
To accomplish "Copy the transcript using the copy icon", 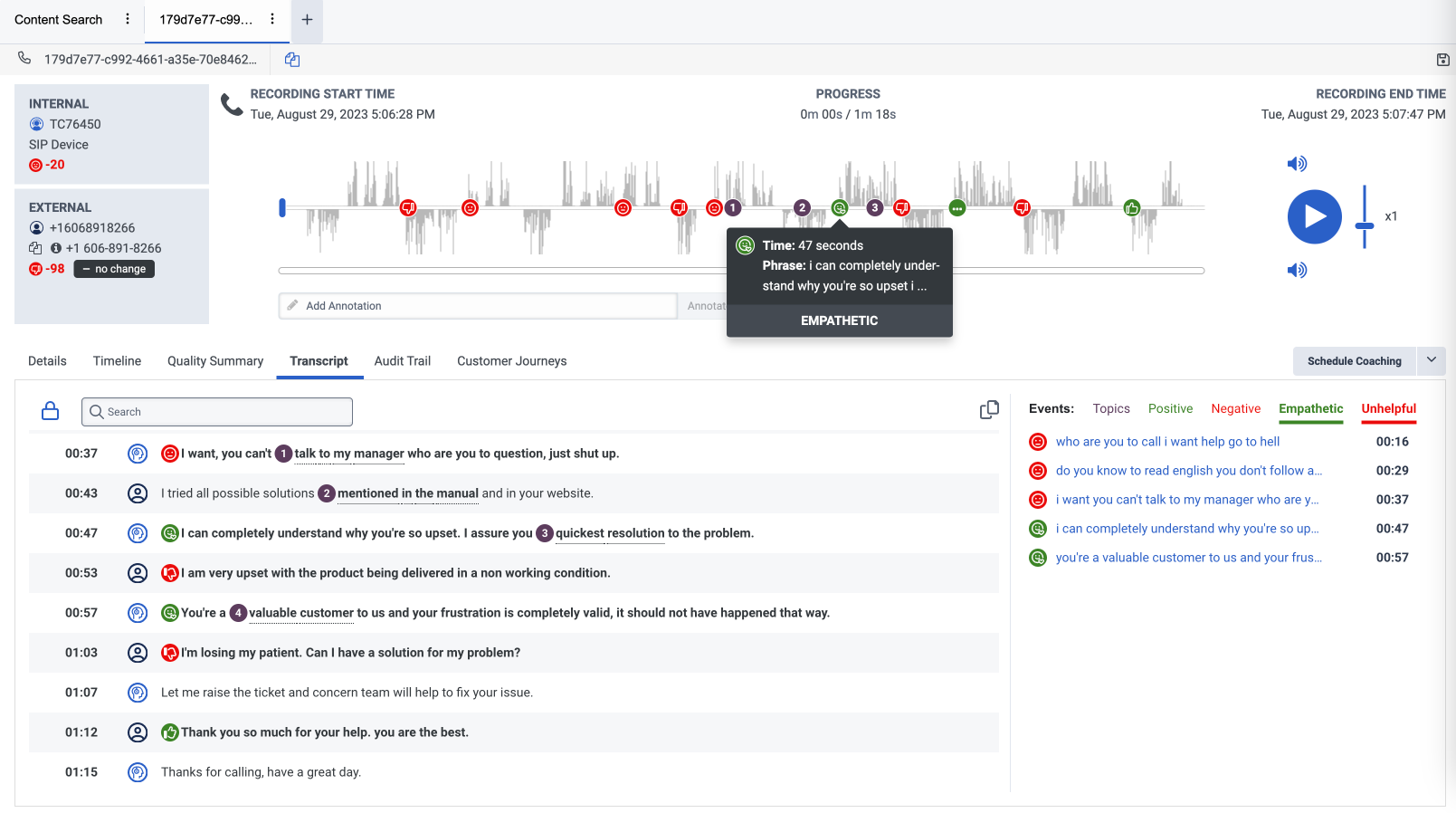I will (989, 410).
